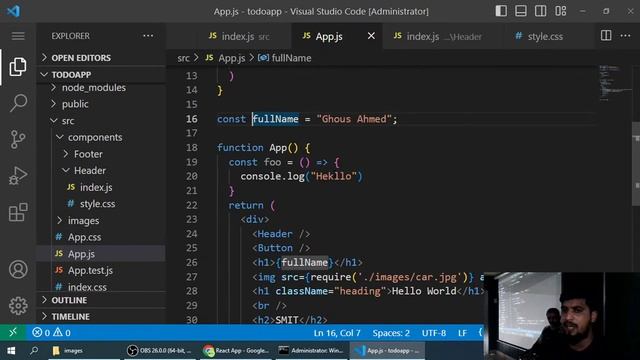640x360 pixels.
Task: Switch to OBS 26.0.0 taskbar item
Action: [x=159, y=351]
